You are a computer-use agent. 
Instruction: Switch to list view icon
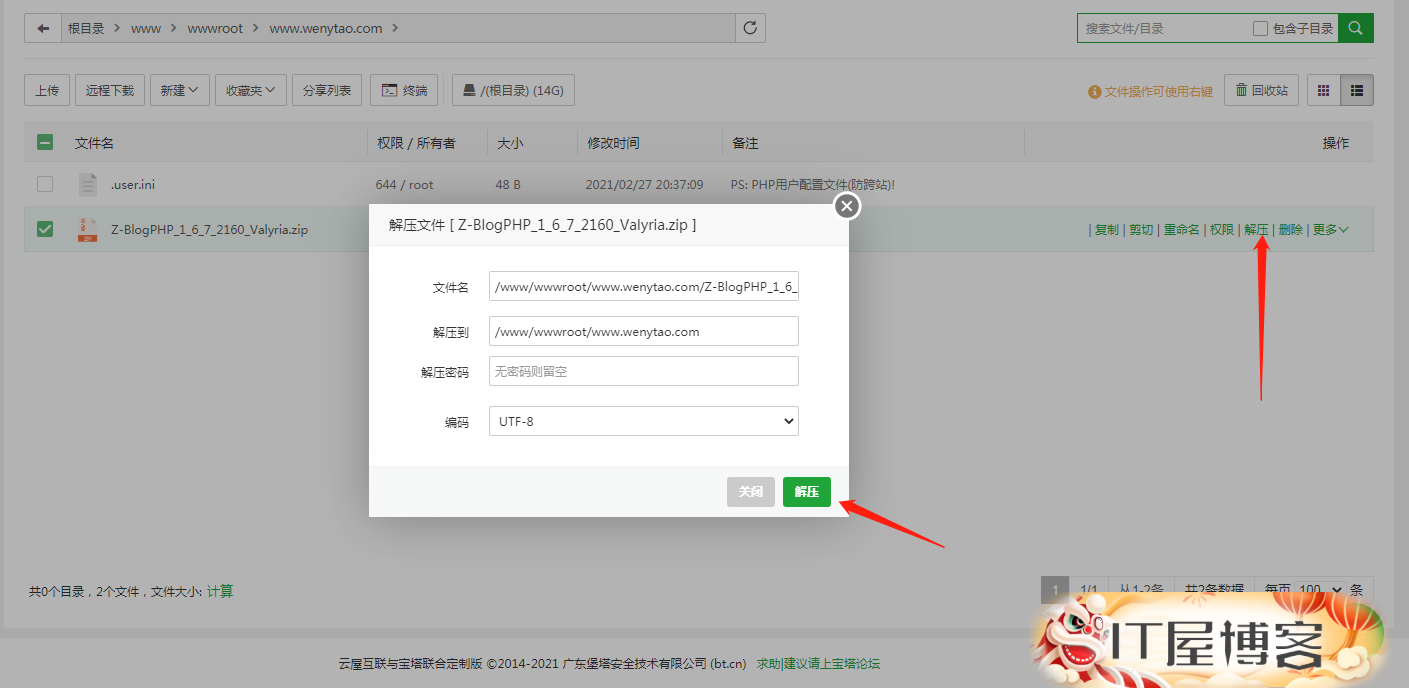[1357, 90]
